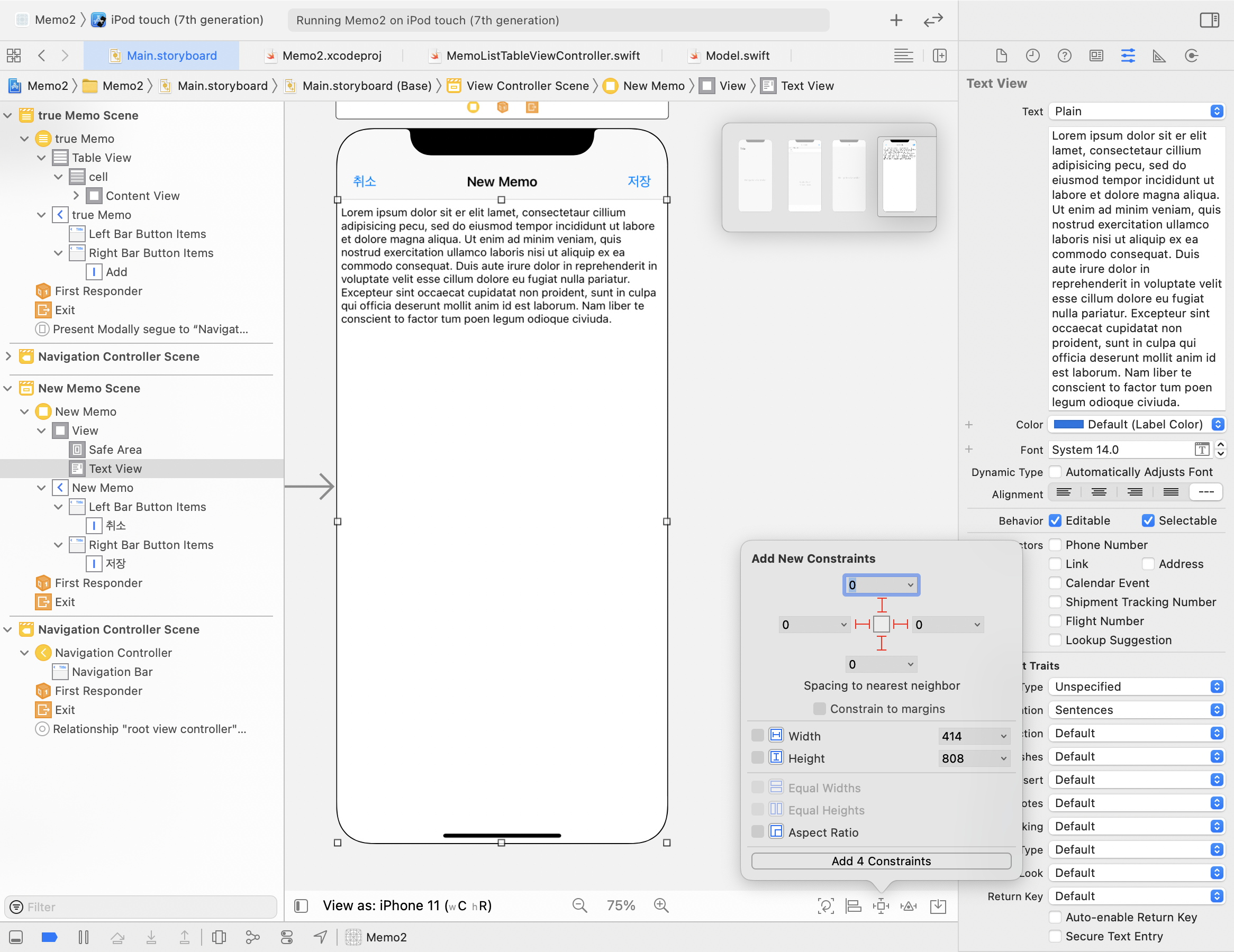Image resolution: width=1234 pixels, height=952 pixels.
Task: Click Resolve Auto Layout Issues icon
Action: coord(908,905)
